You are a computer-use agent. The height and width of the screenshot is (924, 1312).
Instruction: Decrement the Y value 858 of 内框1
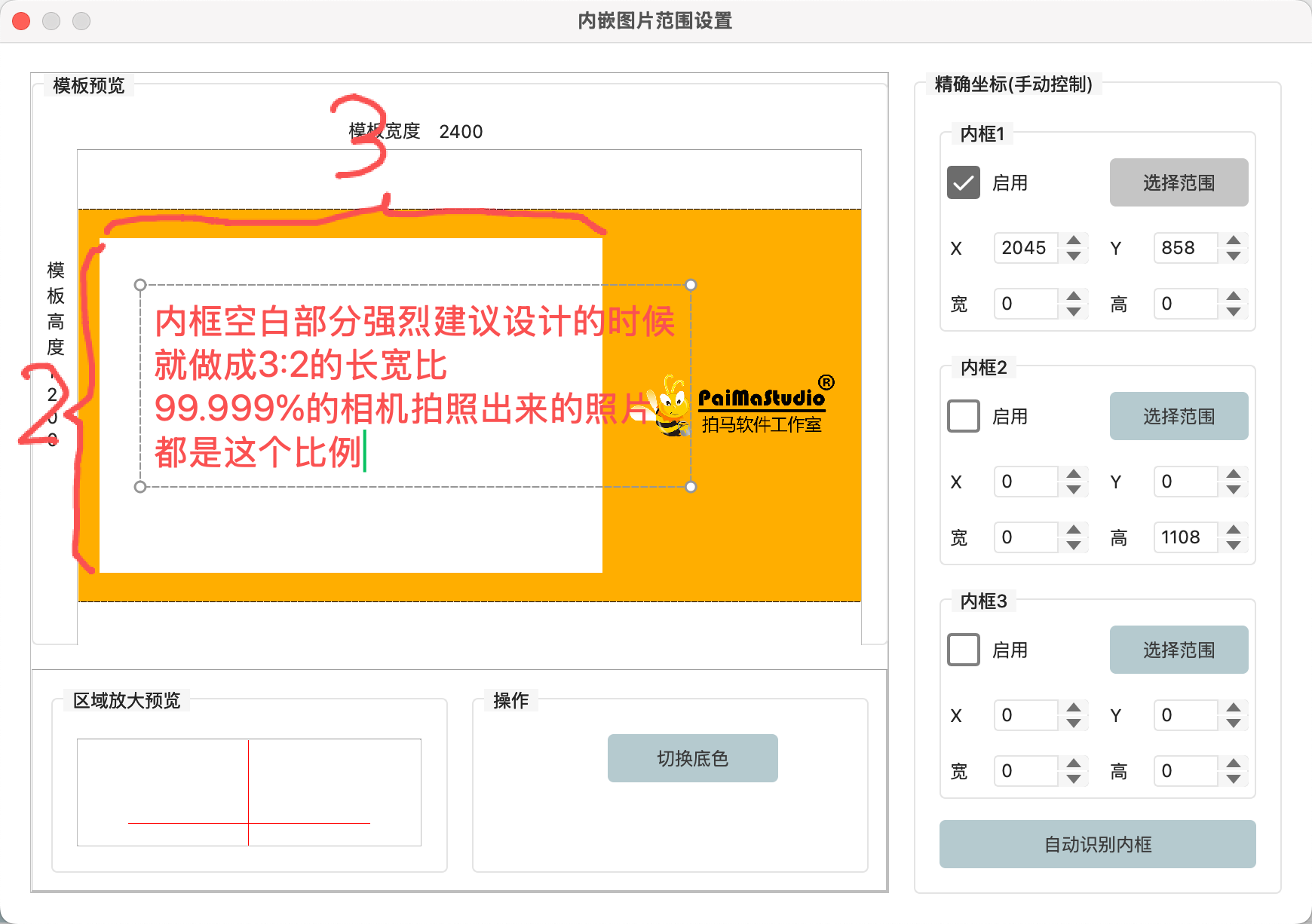point(1234,254)
